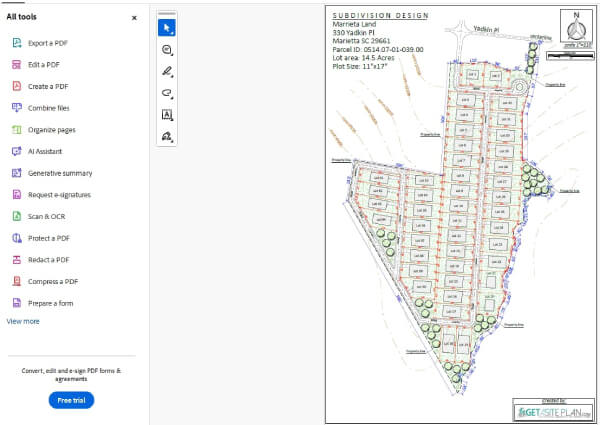Click the 'Marietta SC 29661' text
Viewport: 600px width, 425px height.
(361, 41)
